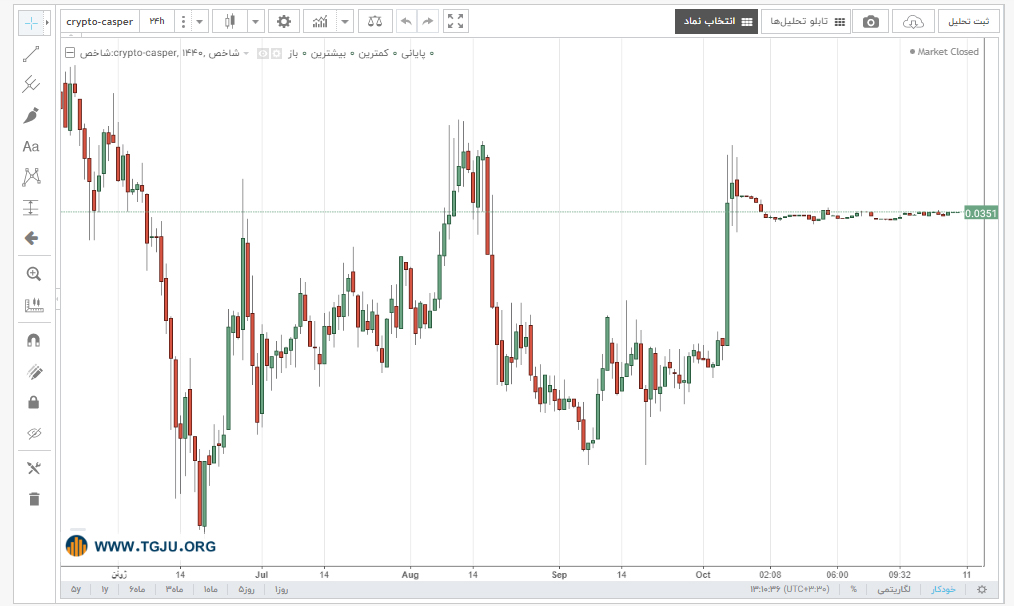The height and width of the screenshot is (606, 1014).
Task: Take a chart snapshot with camera
Action: coord(870,21)
